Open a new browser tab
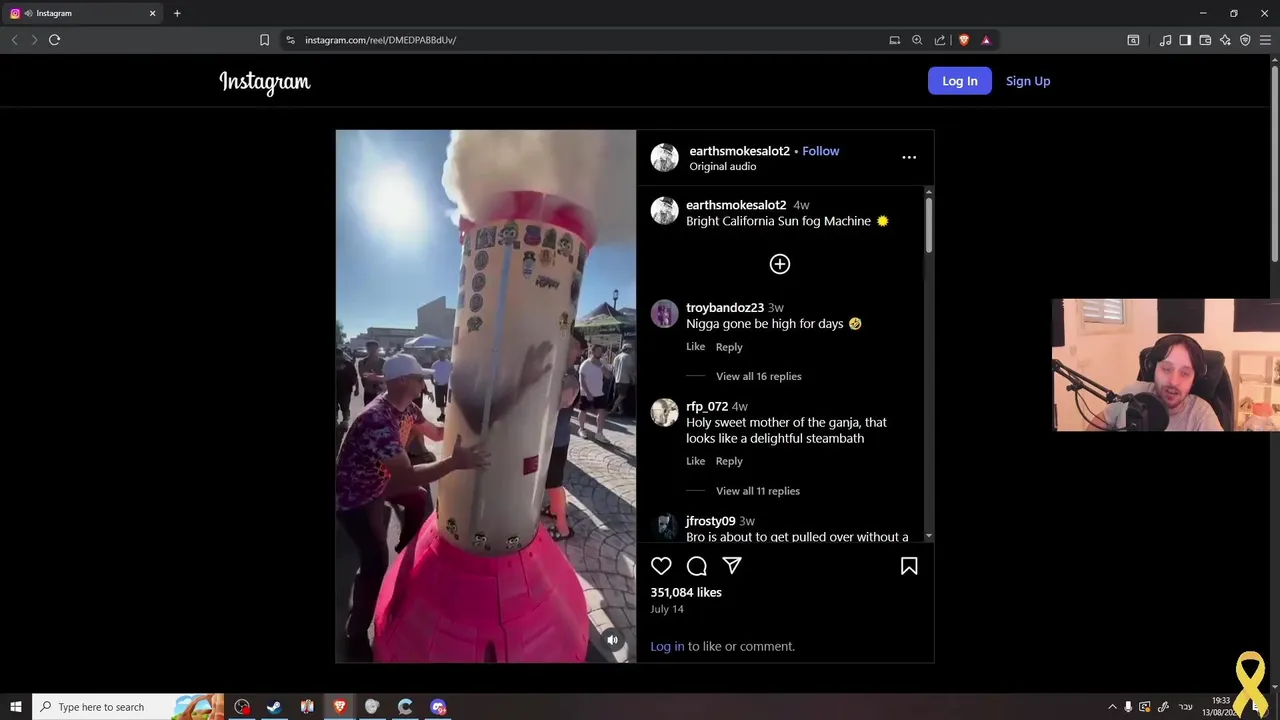The height and width of the screenshot is (720, 1280). pyautogui.click(x=177, y=13)
